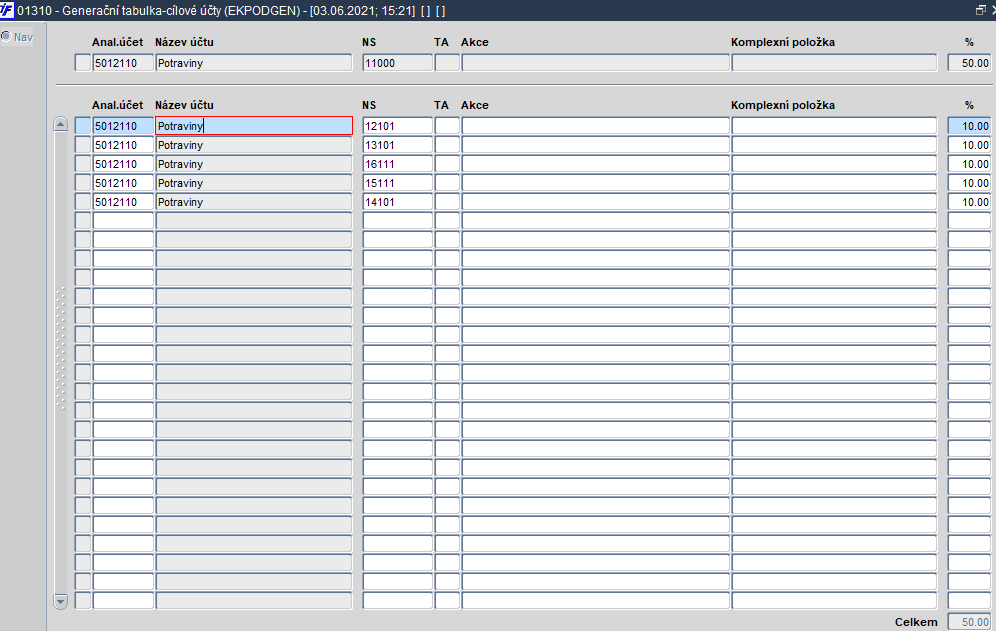Image resolution: width=996 pixels, height=631 pixels.
Task: Click the NS field with 16111
Action: point(398,164)
